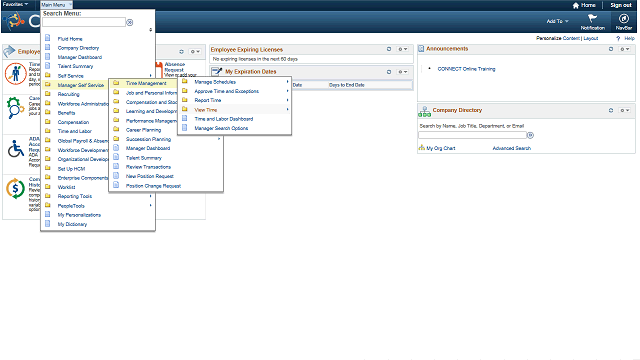Click the Announcements pagelet icon
Viewport: 640px width, 360px height.
tap(421, 49)
